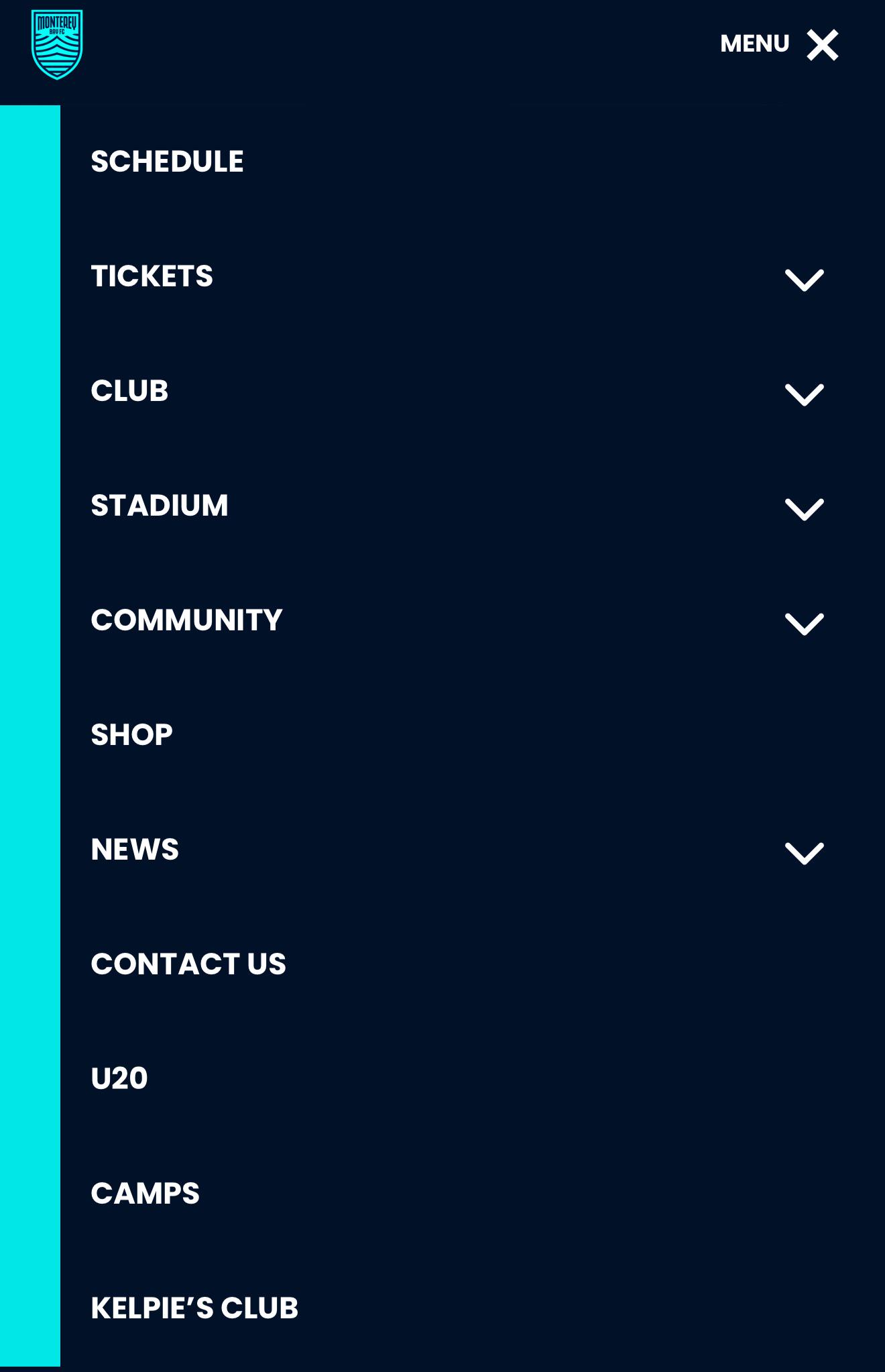
Task: Open the Contact Us page
Action: (x=188, y=964)
